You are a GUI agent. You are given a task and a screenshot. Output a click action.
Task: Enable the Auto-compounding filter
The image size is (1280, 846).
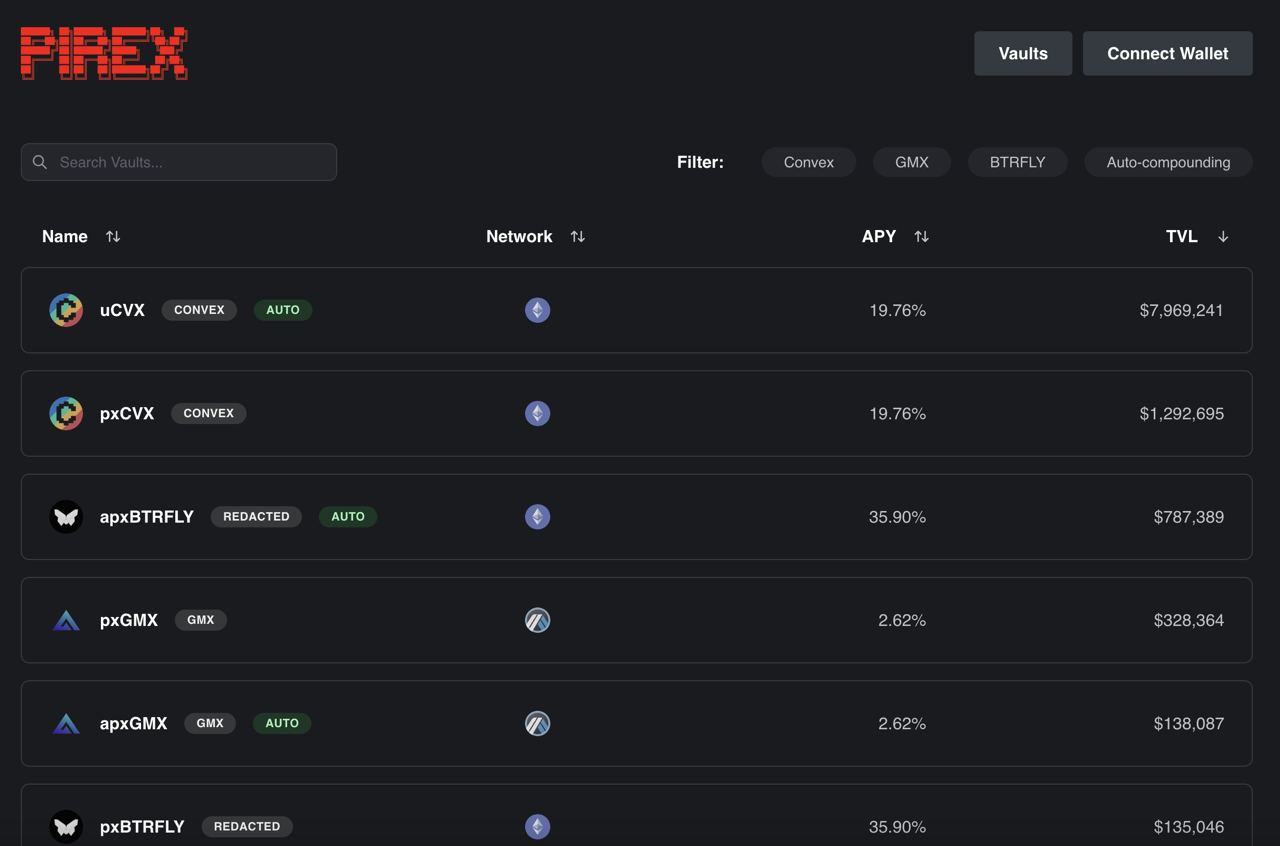(1168, 162)
